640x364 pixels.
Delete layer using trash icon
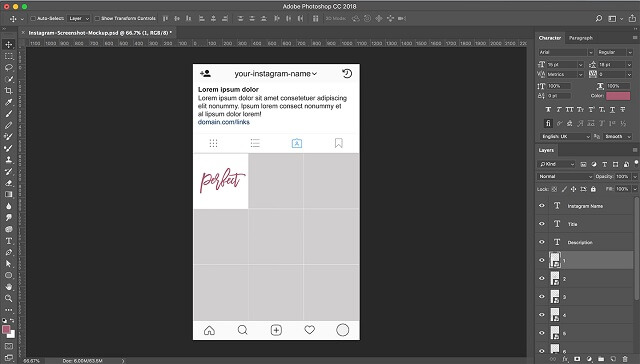(x=625, y=359)
